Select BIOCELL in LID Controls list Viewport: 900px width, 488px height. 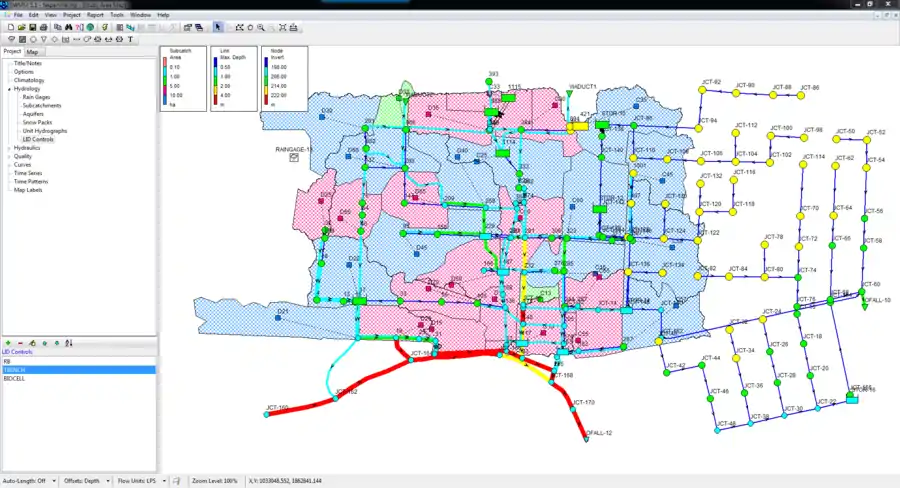(x=14, y=379)
